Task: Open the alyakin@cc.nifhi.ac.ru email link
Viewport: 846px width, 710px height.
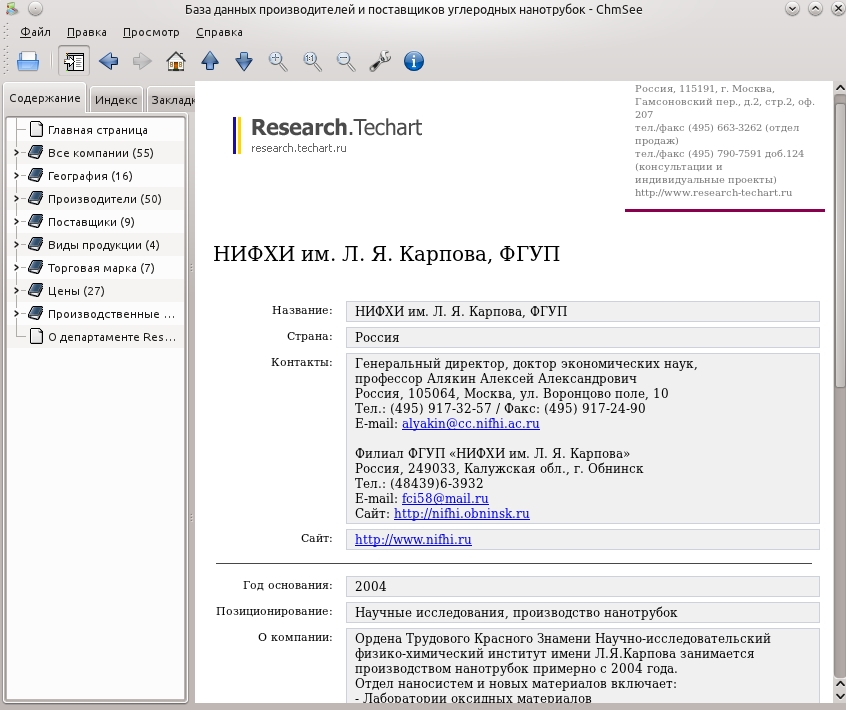Action: coord(470,424)
